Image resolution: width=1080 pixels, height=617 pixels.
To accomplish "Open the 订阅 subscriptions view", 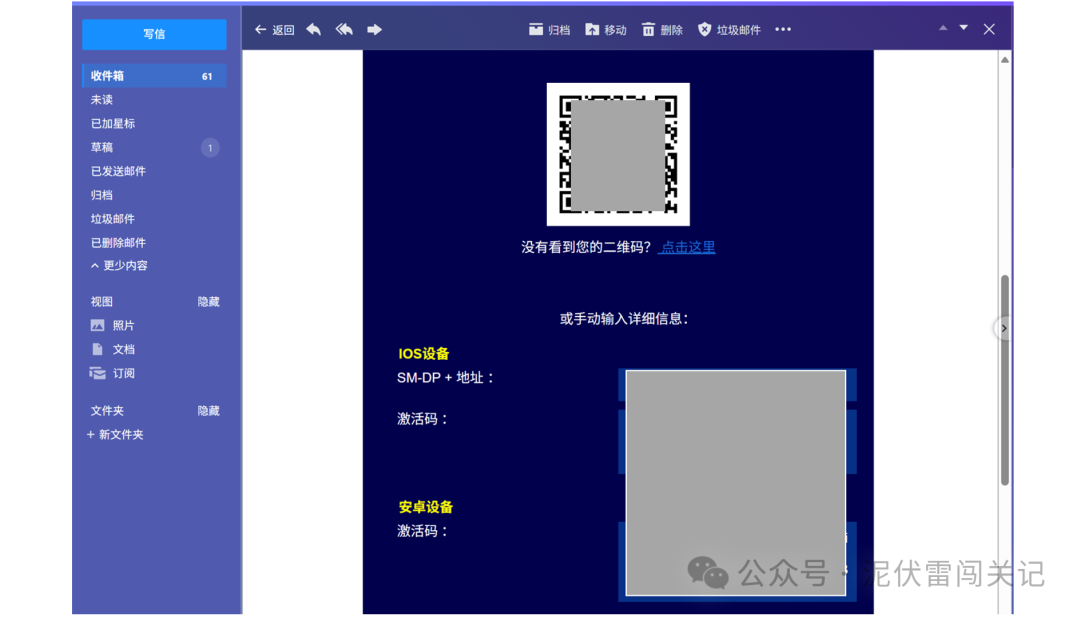I will [113, 373].
